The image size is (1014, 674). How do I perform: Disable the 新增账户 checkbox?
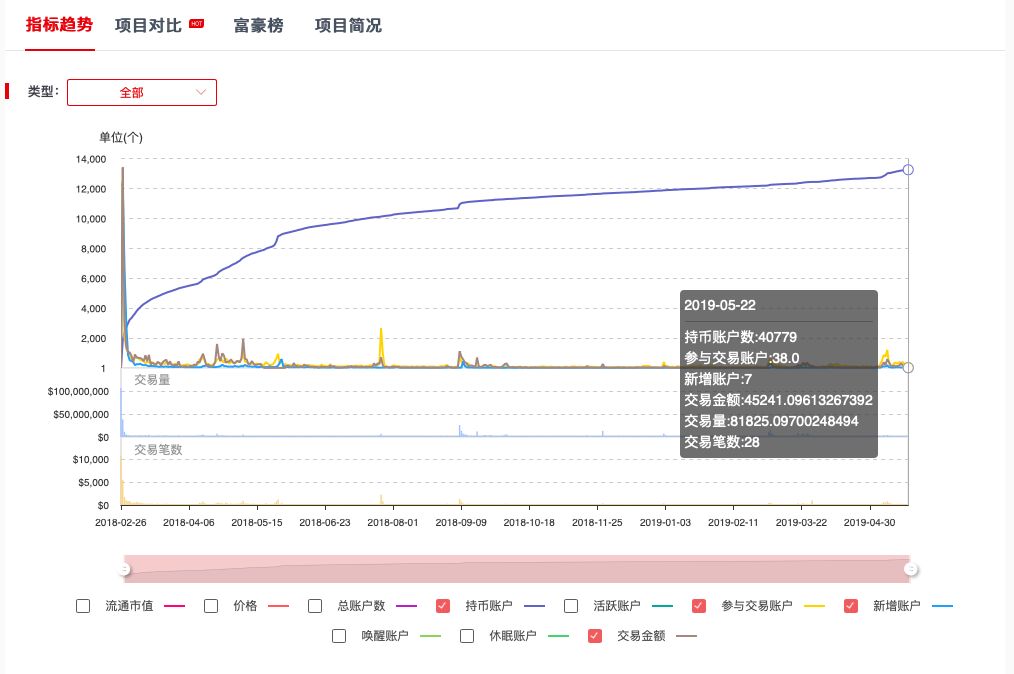851,606
